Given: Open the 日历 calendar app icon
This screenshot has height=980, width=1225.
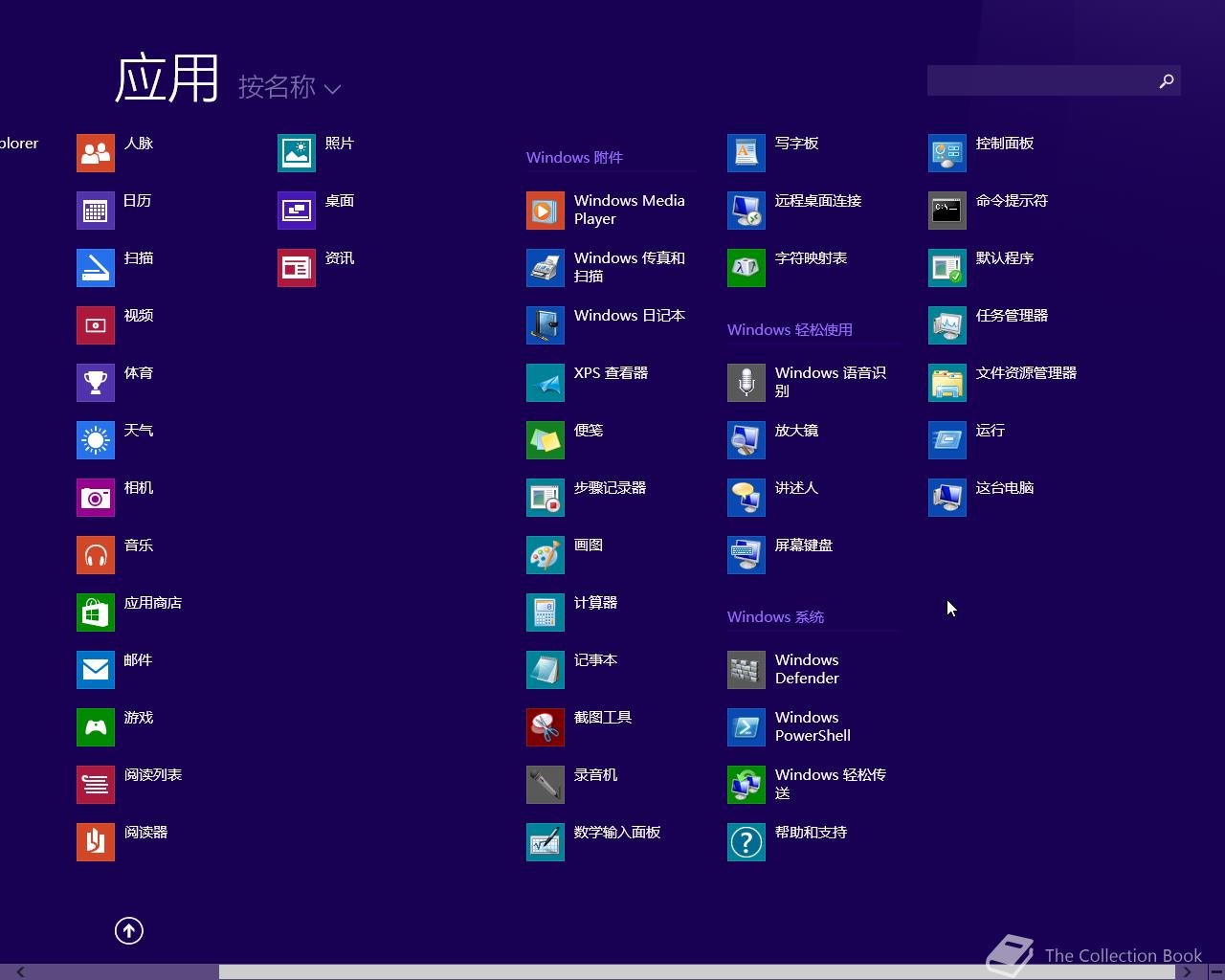Looking at the screenshot, I should click(96, 211).
